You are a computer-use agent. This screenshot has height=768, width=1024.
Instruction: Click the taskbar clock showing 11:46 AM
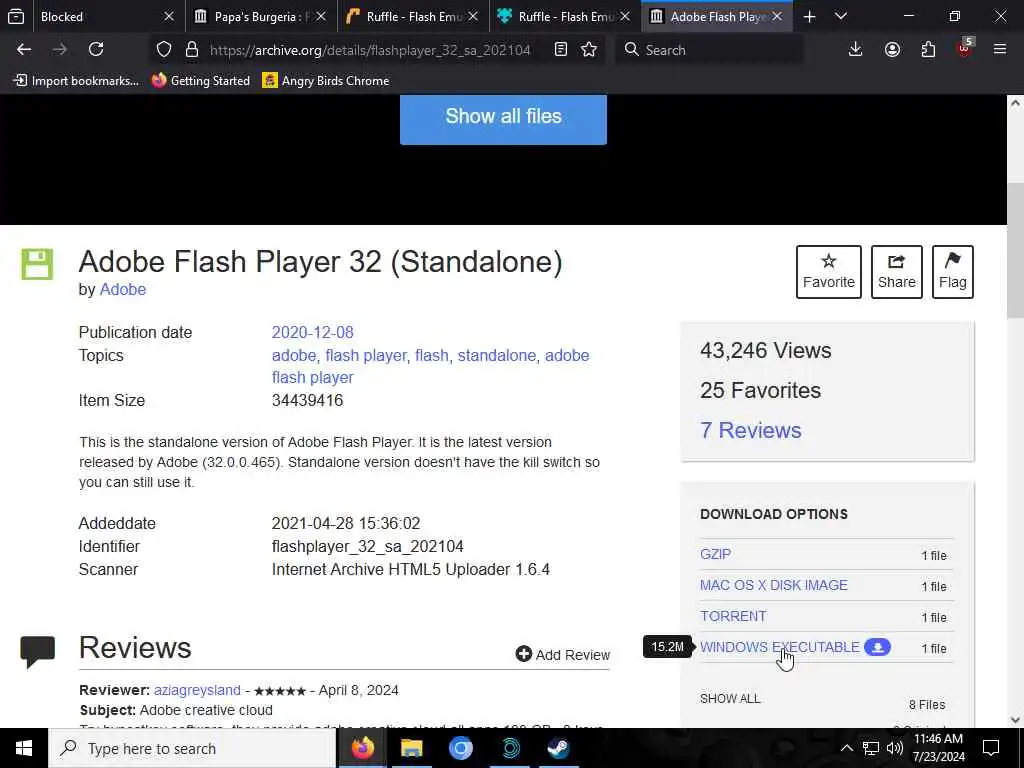(x=938, y=748)
